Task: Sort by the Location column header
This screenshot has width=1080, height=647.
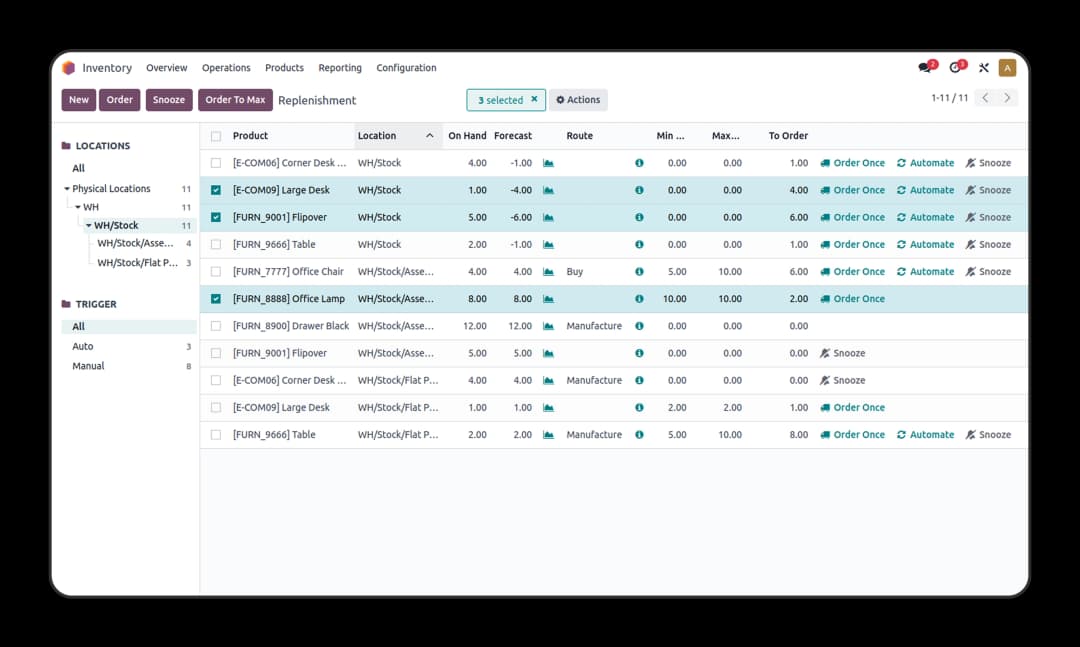Action: click(377, 136)
